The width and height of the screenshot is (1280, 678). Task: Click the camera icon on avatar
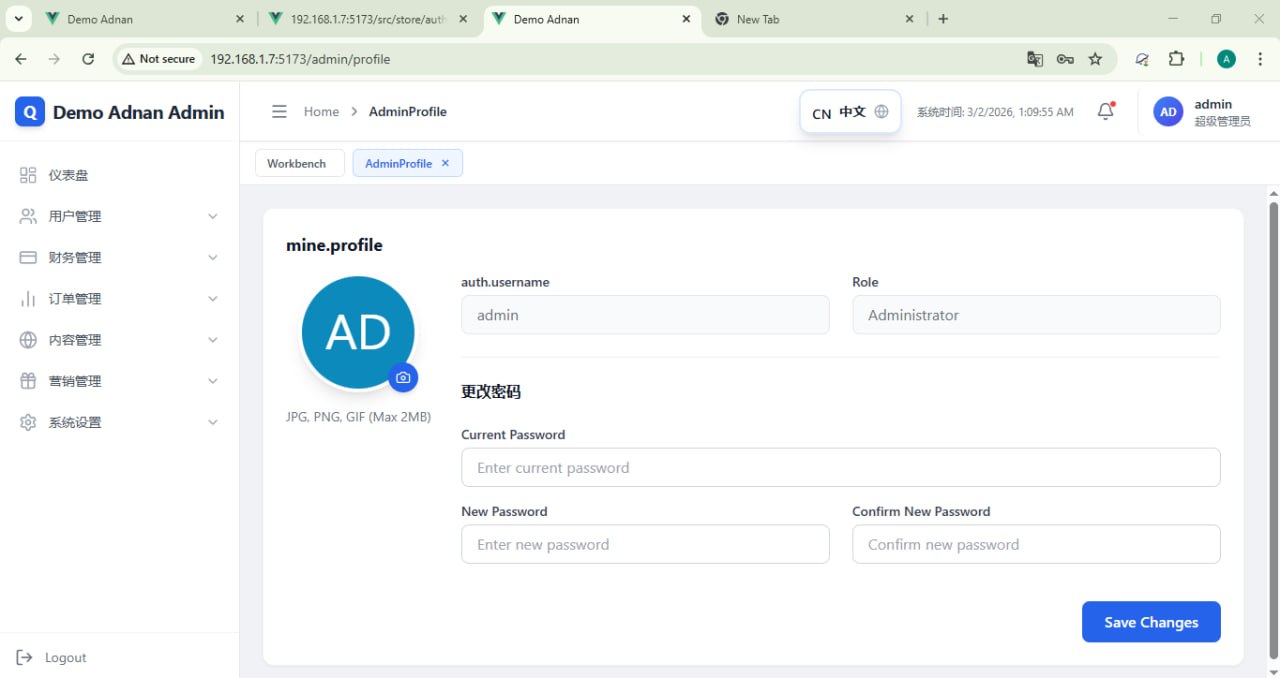(x=403, y=378)
